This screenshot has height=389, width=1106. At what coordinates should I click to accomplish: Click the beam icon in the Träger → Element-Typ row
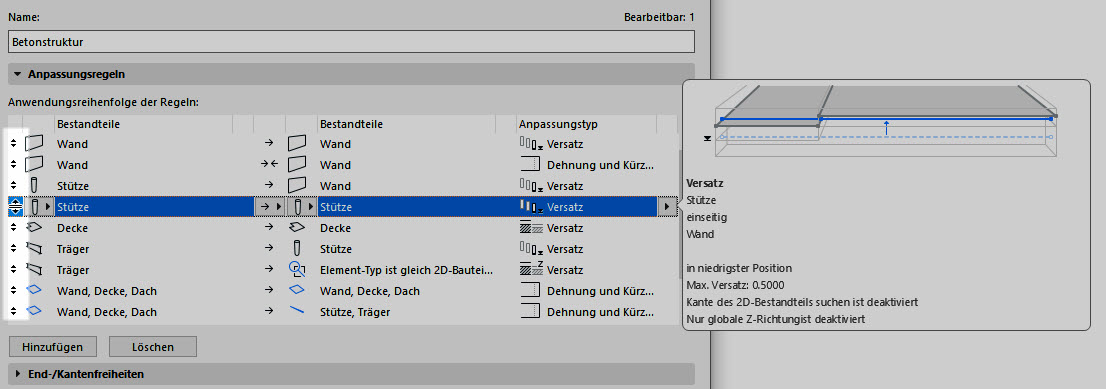[x=34, y=270]
